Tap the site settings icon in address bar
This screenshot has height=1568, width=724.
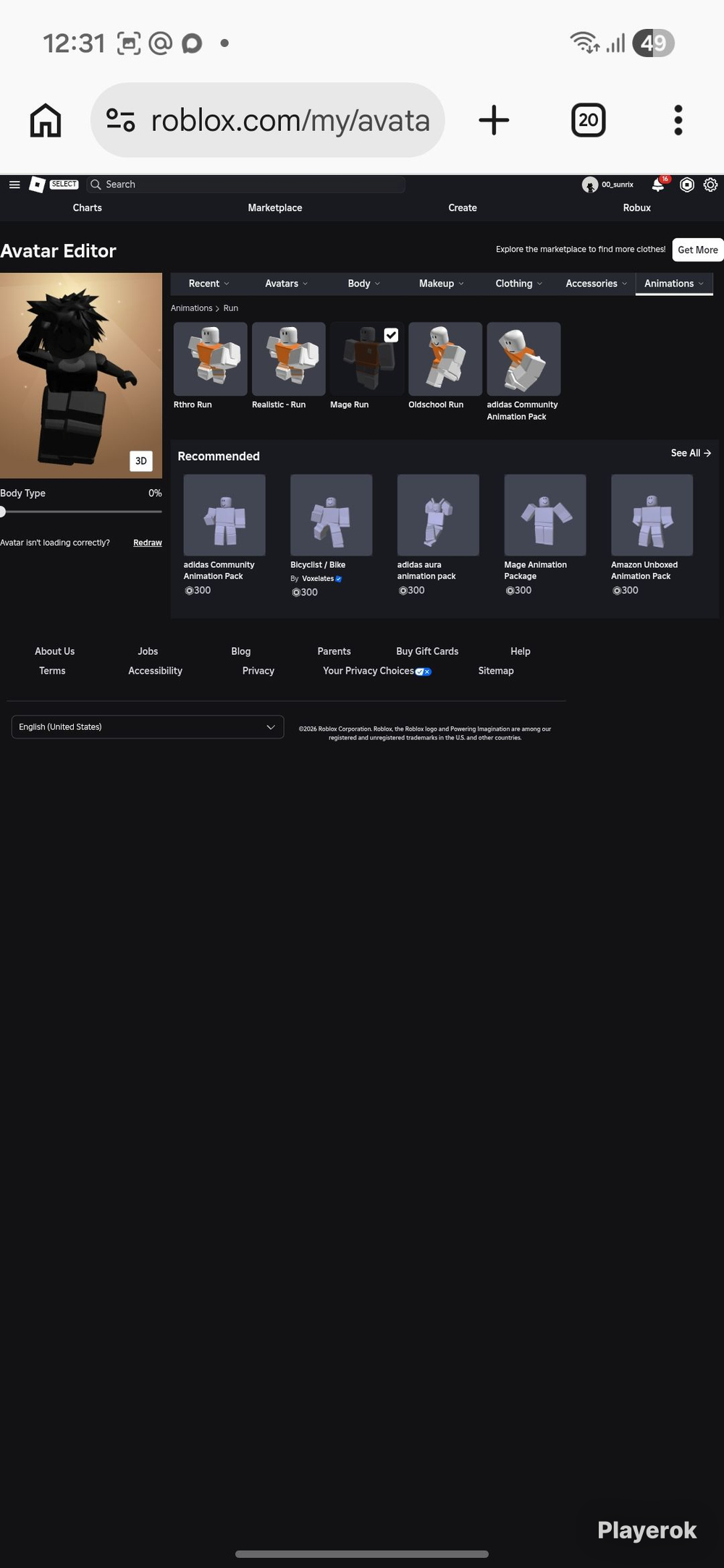coord(121,120)
